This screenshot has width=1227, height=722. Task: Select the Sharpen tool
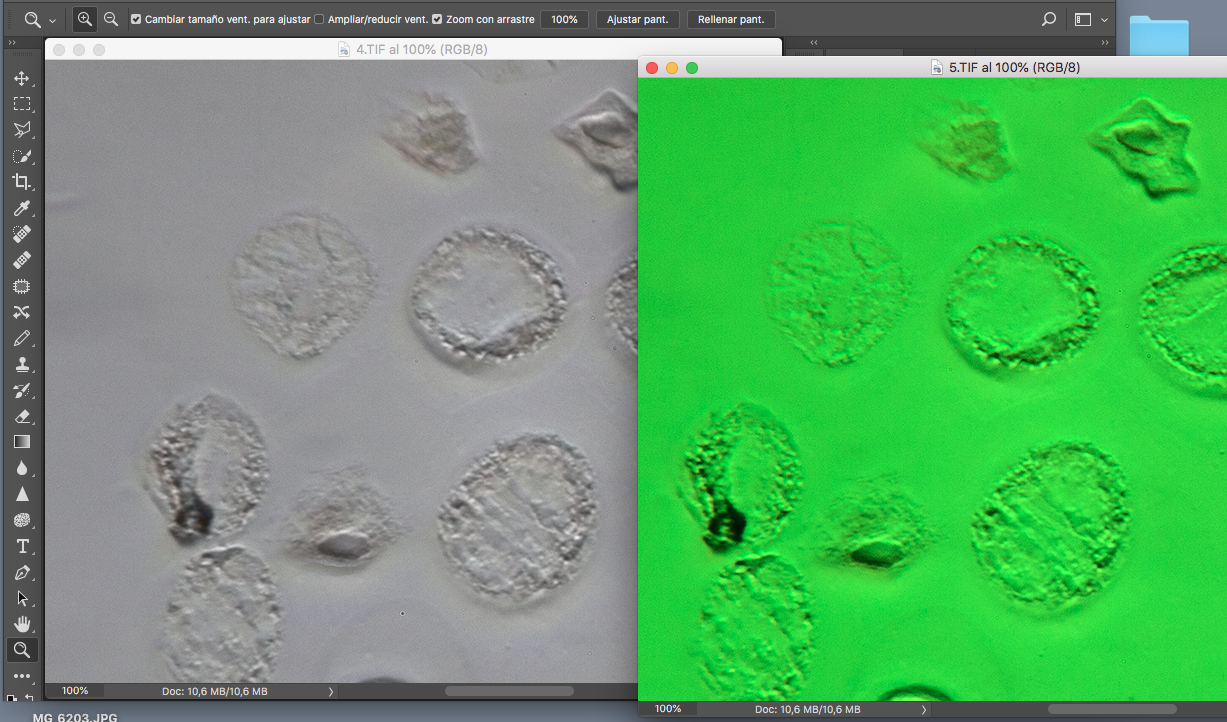click(22, 494)
